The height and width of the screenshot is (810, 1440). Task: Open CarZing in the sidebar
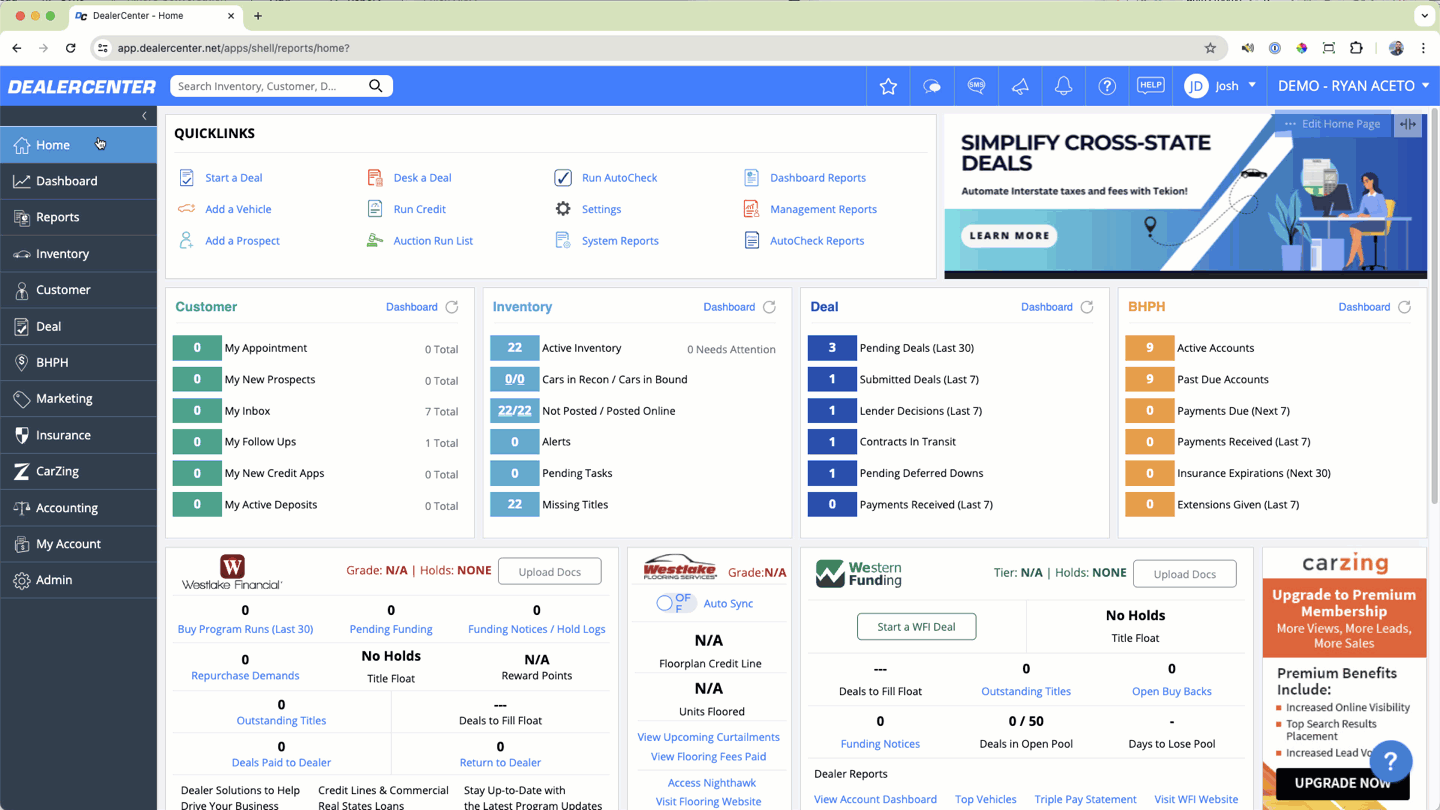(78, 471)
